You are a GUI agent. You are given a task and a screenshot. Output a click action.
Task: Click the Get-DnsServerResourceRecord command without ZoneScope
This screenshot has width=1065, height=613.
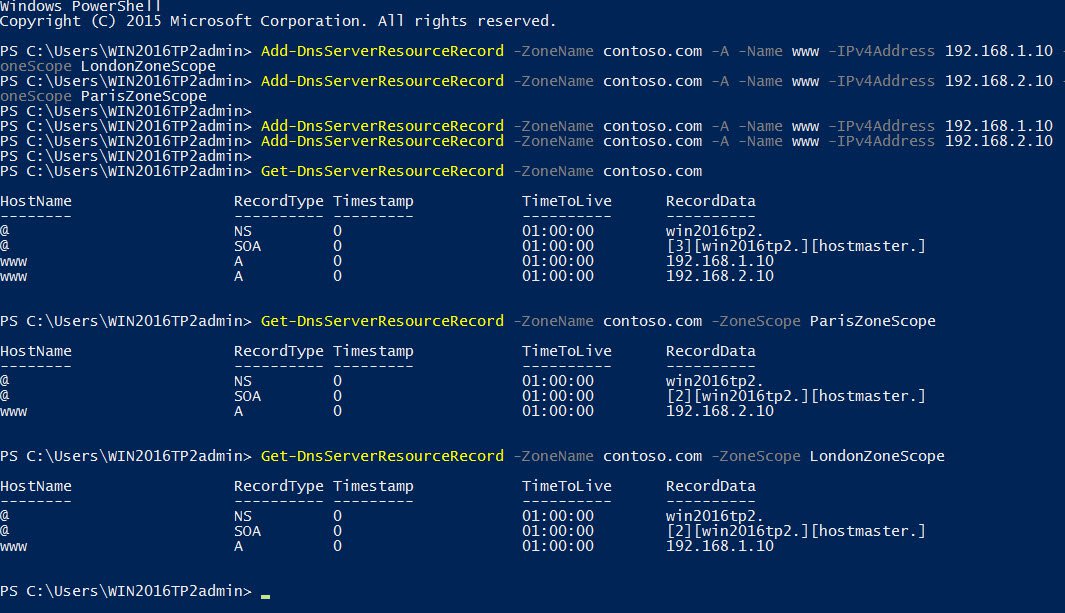[x=382, y=171]
